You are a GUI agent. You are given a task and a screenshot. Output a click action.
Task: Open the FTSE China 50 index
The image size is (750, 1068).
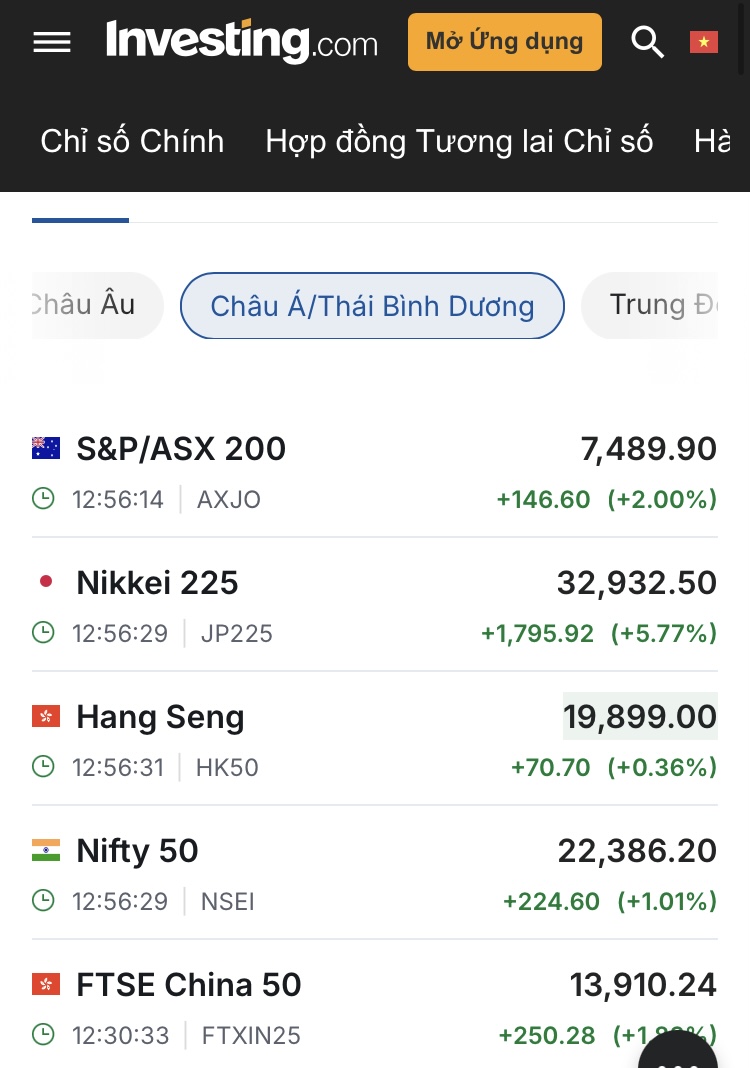(x=189, y=985)
